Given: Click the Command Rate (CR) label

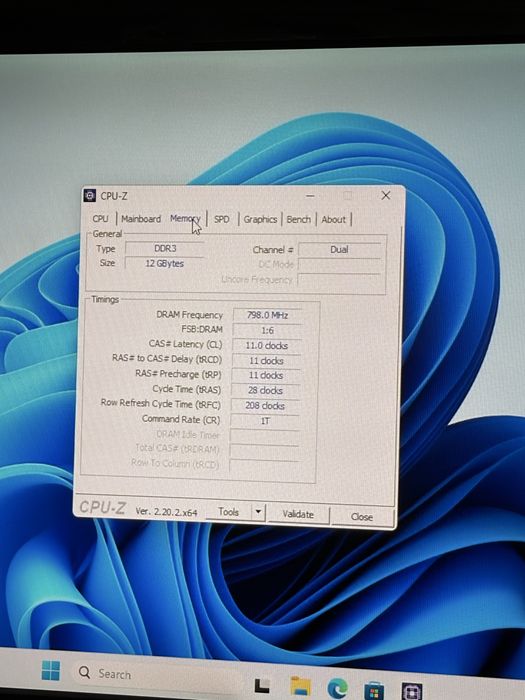Looking at the screenshot, I should pyautogui.click(x=181, y=419).
